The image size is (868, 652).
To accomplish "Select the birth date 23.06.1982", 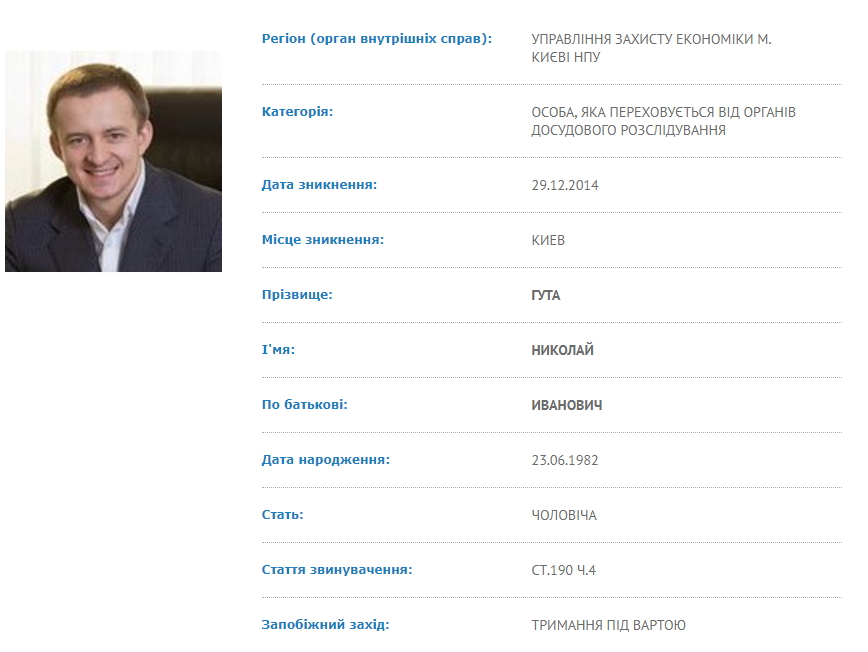I will click(x=565, y=460).
